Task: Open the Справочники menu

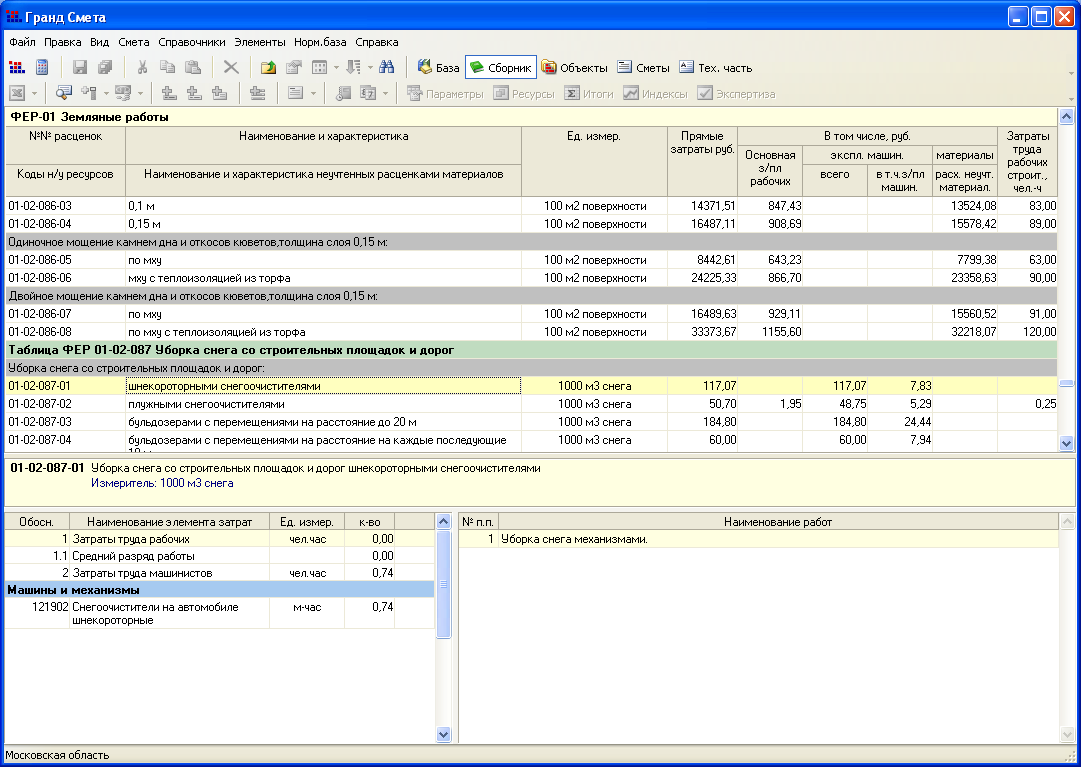Action: point(192,42)
